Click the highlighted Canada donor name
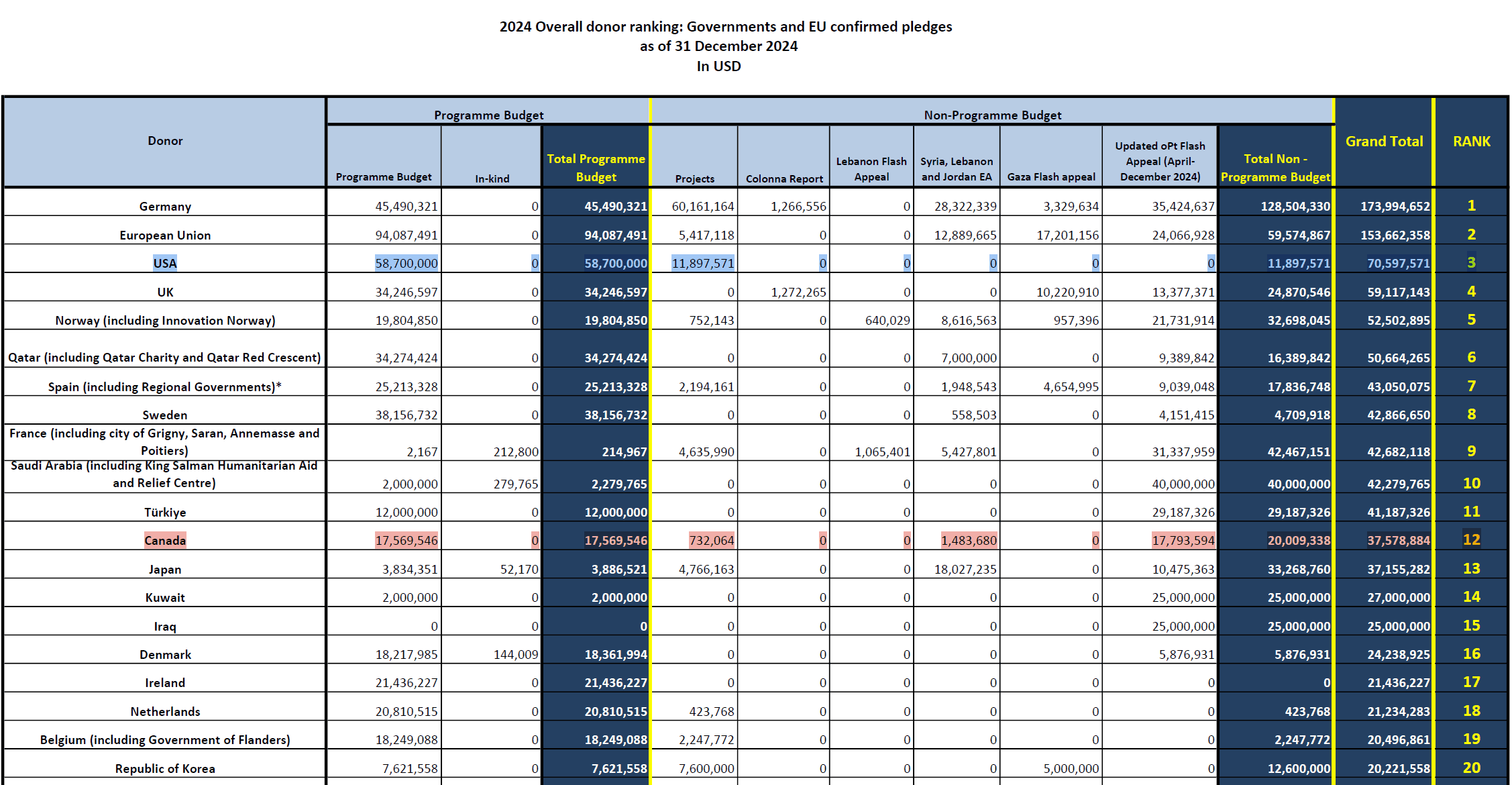 coord(165,540)
